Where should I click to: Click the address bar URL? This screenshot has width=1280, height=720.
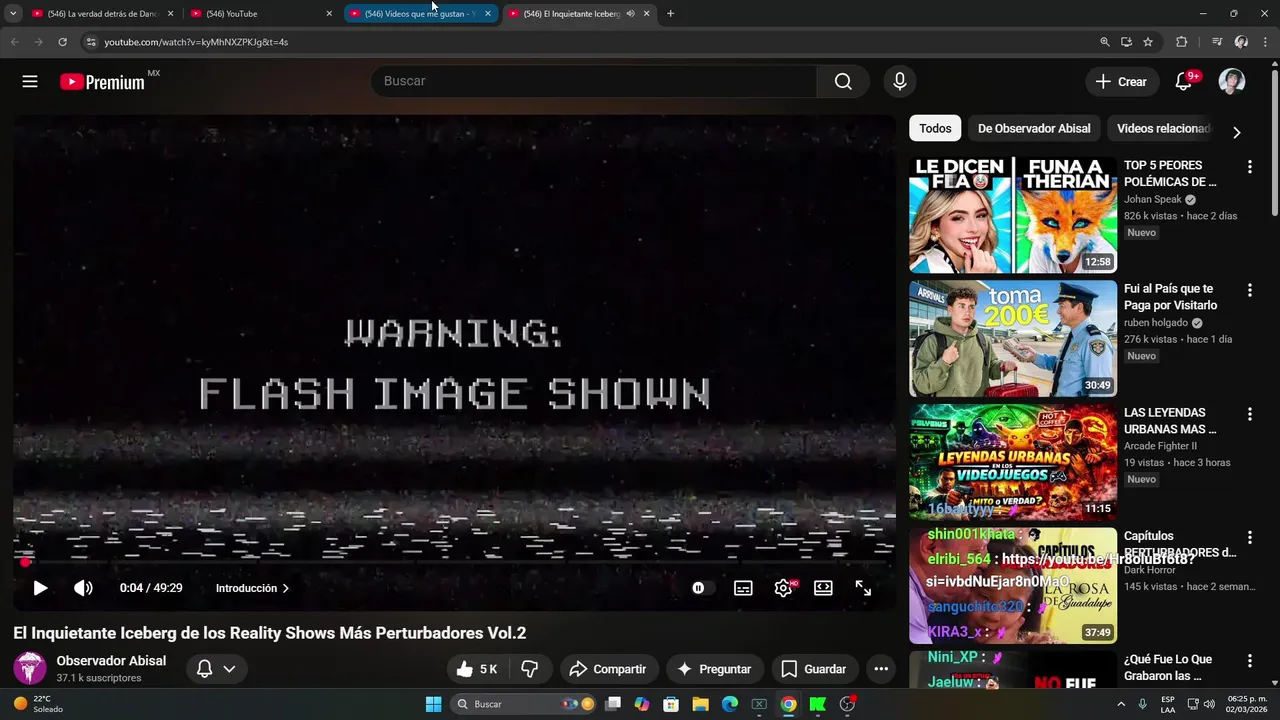(196, 42)
